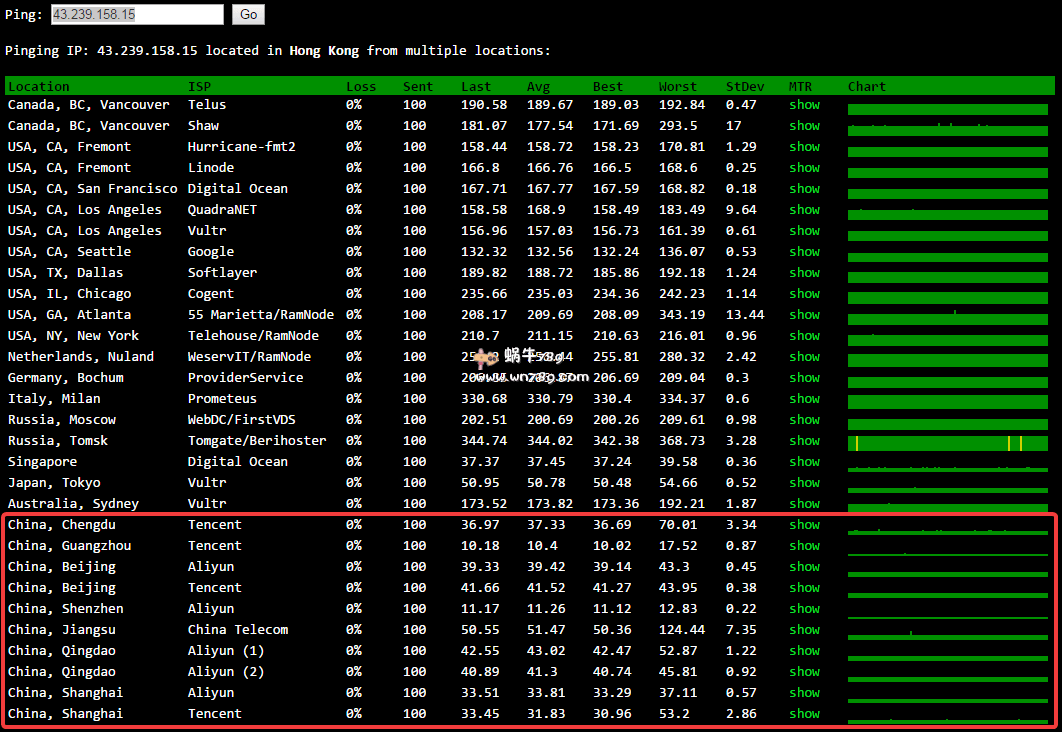This screenshot has height=732, width=1062.
Task: Click the Ping IP address input field
Action: pyautogui.click(x=137, y=15)
